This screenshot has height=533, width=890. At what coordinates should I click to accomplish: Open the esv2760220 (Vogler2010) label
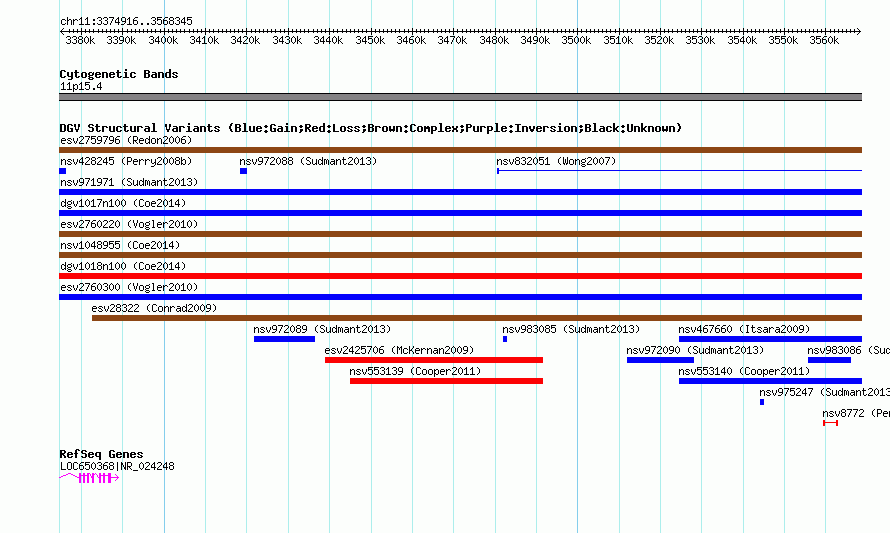point(129,224)
